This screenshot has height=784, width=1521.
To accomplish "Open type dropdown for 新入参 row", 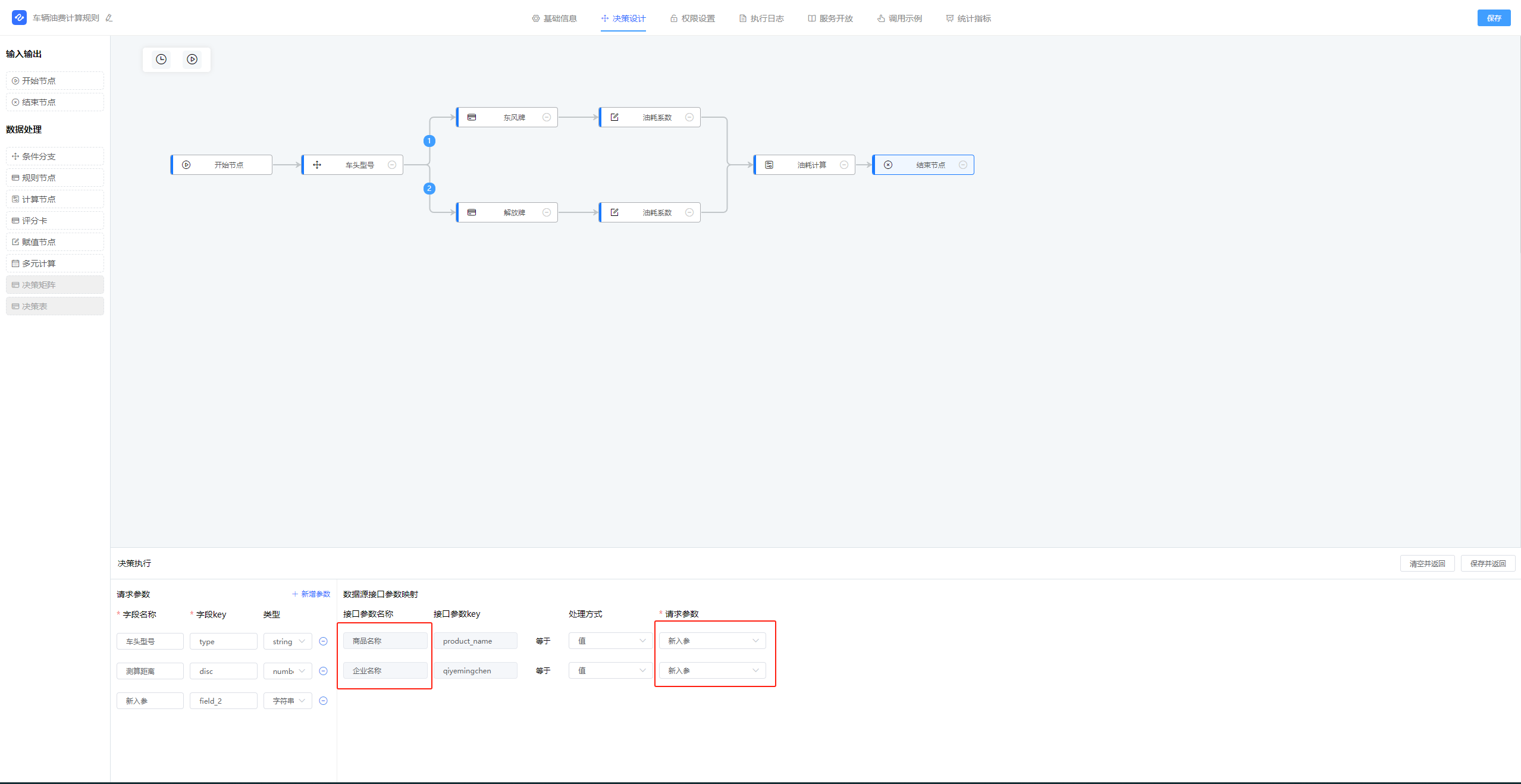I will [288, 701].
